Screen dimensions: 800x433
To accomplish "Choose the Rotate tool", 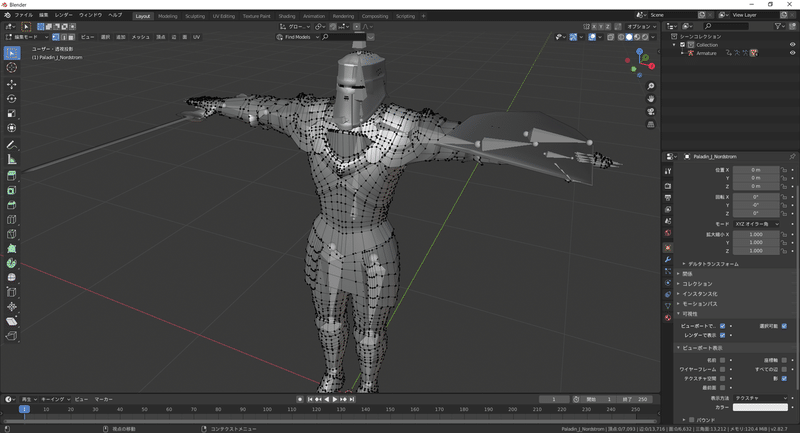I will (x=12, y=99).
